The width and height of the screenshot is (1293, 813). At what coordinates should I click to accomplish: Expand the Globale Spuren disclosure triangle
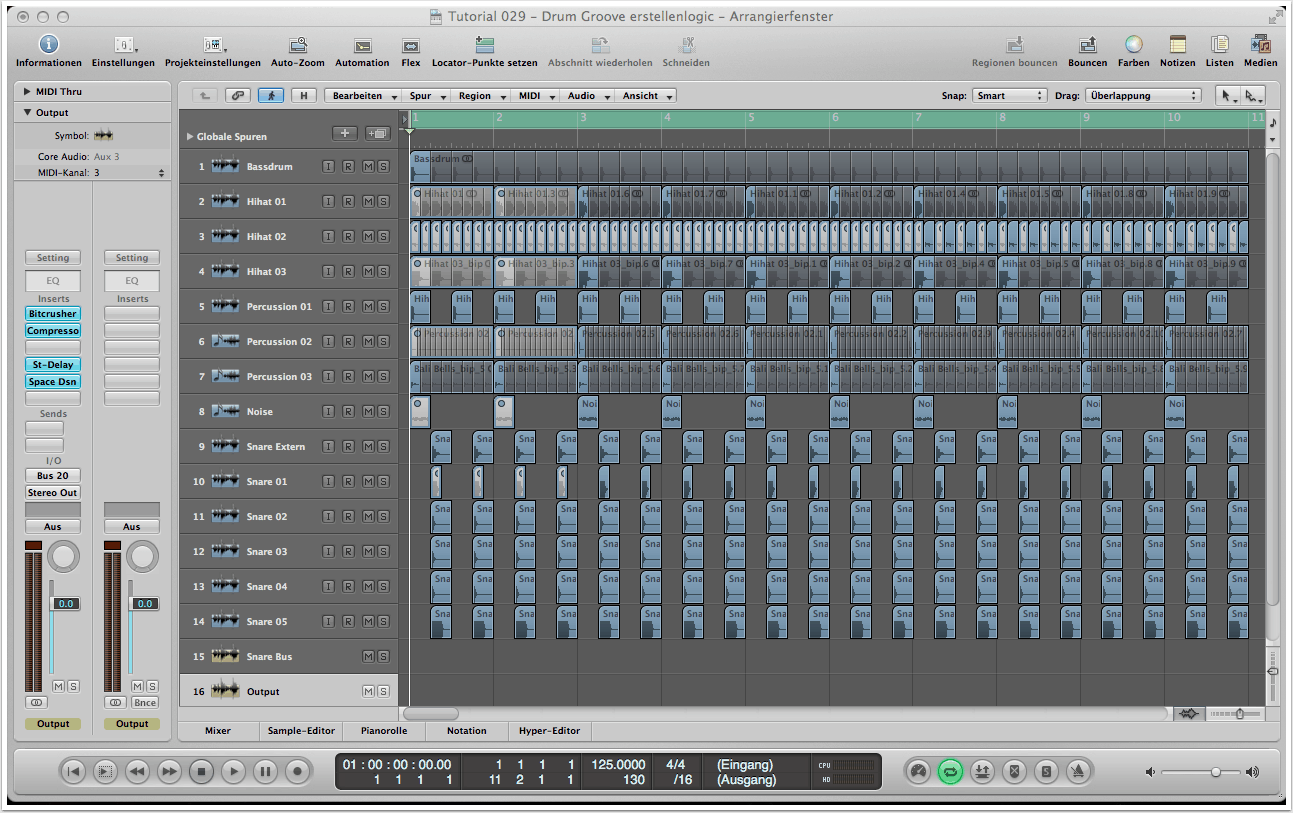(x=190, y=136)
